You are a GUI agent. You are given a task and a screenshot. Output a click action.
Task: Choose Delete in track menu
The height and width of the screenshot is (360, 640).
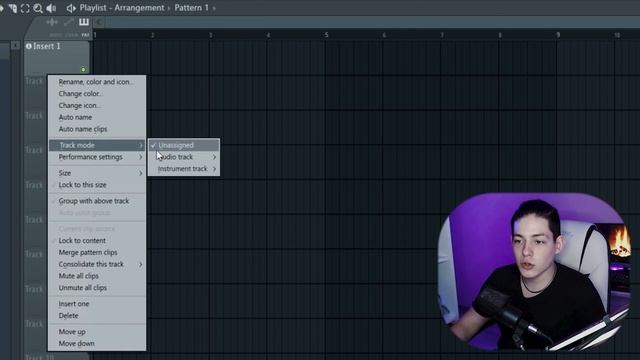point(96,316)
